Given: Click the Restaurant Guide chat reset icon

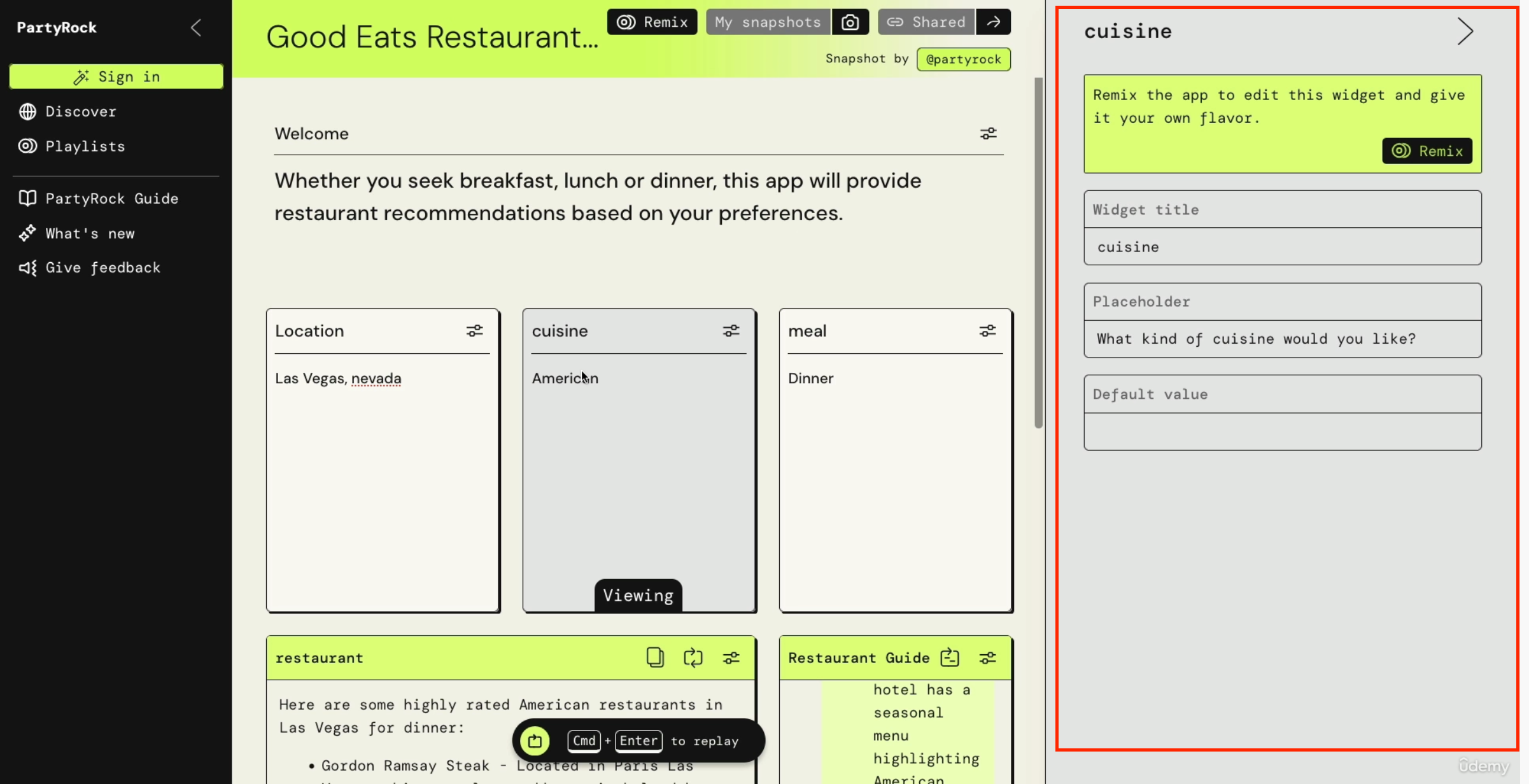Looking at the screenshot, I should pyautogui.click(x=950, y=657).
